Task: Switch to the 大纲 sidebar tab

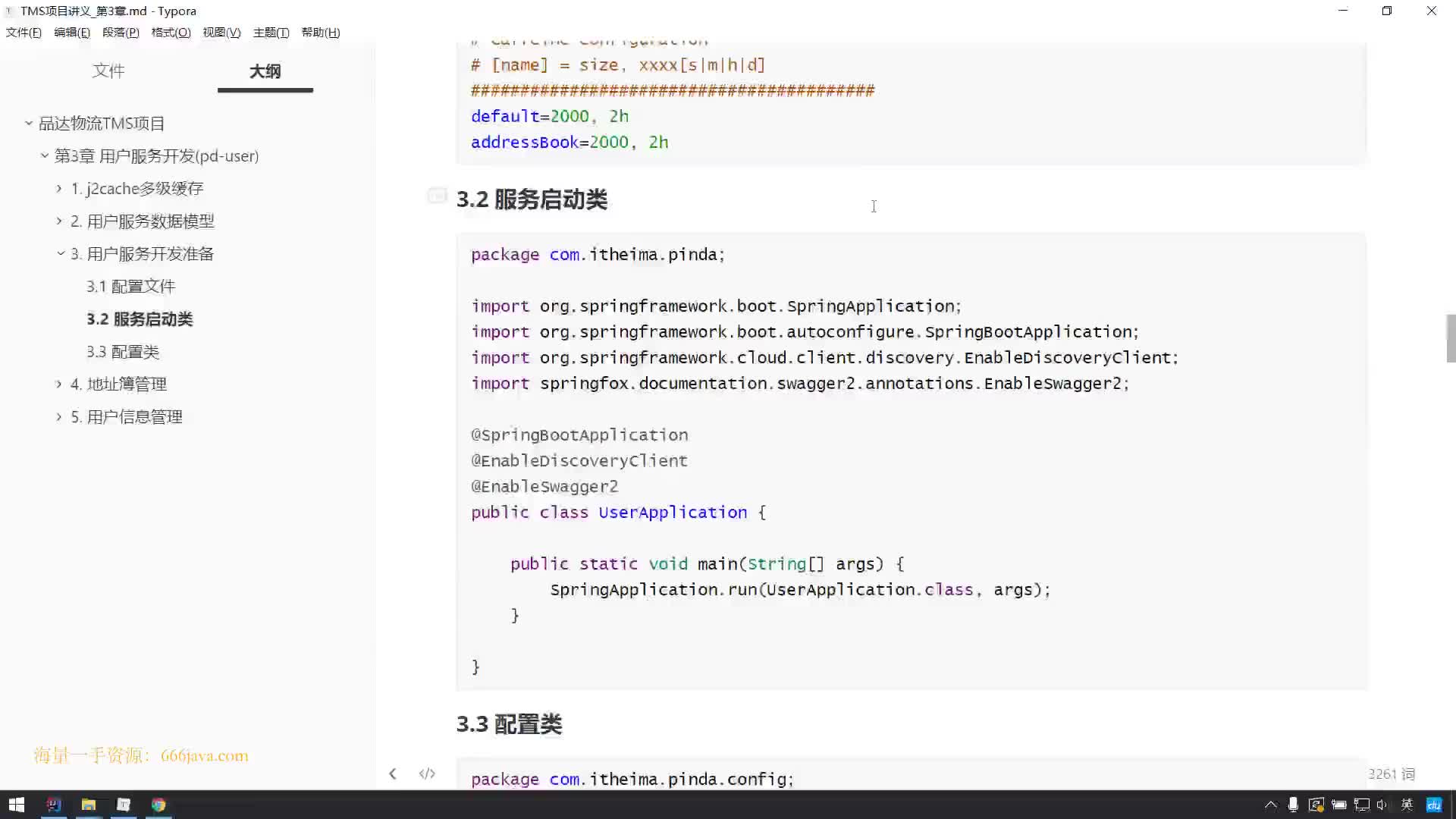Action: tap(265, 71)
